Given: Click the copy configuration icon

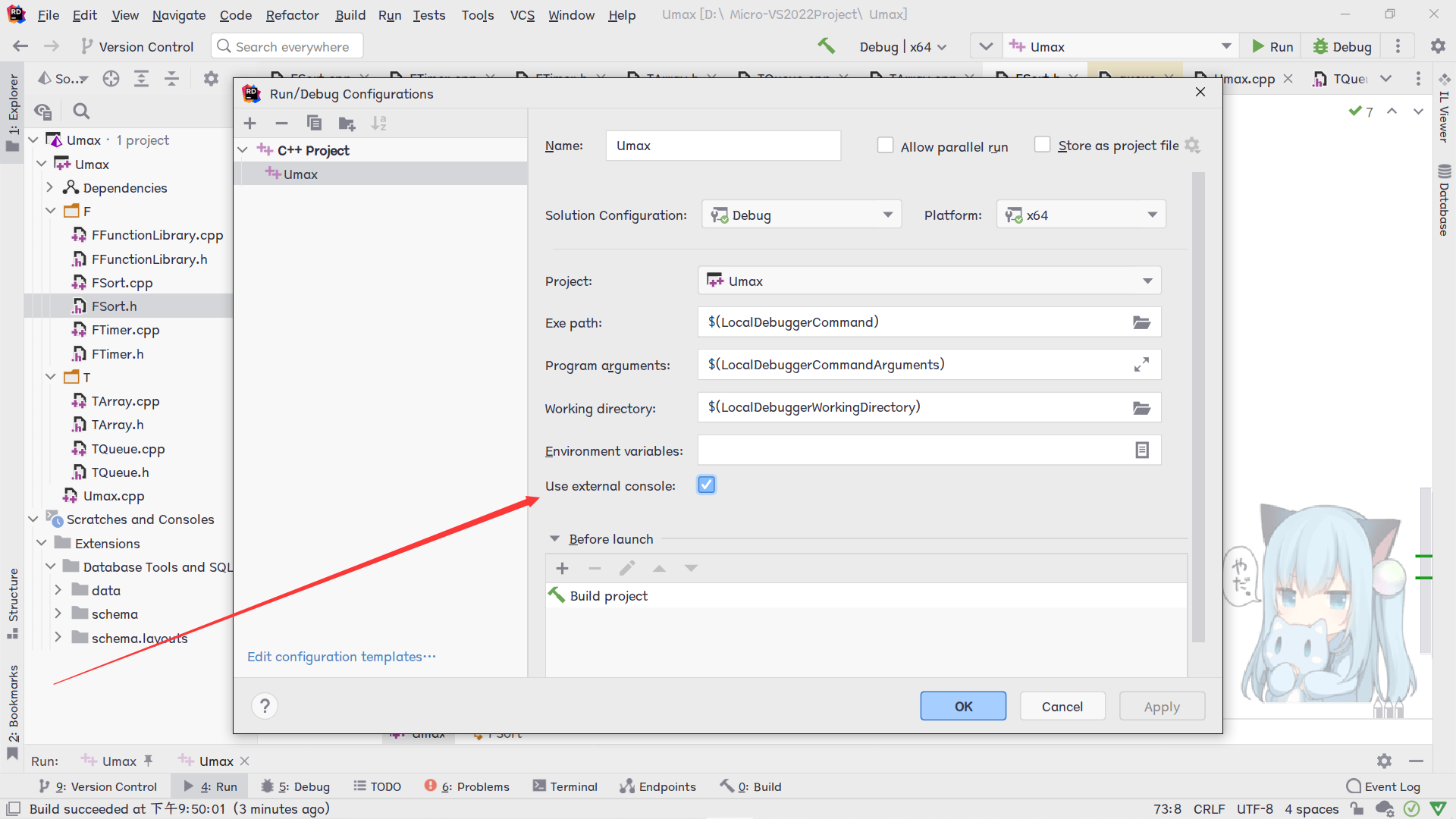Looking at the screenshot, I should pyautogui.click(x=314, y=124).
